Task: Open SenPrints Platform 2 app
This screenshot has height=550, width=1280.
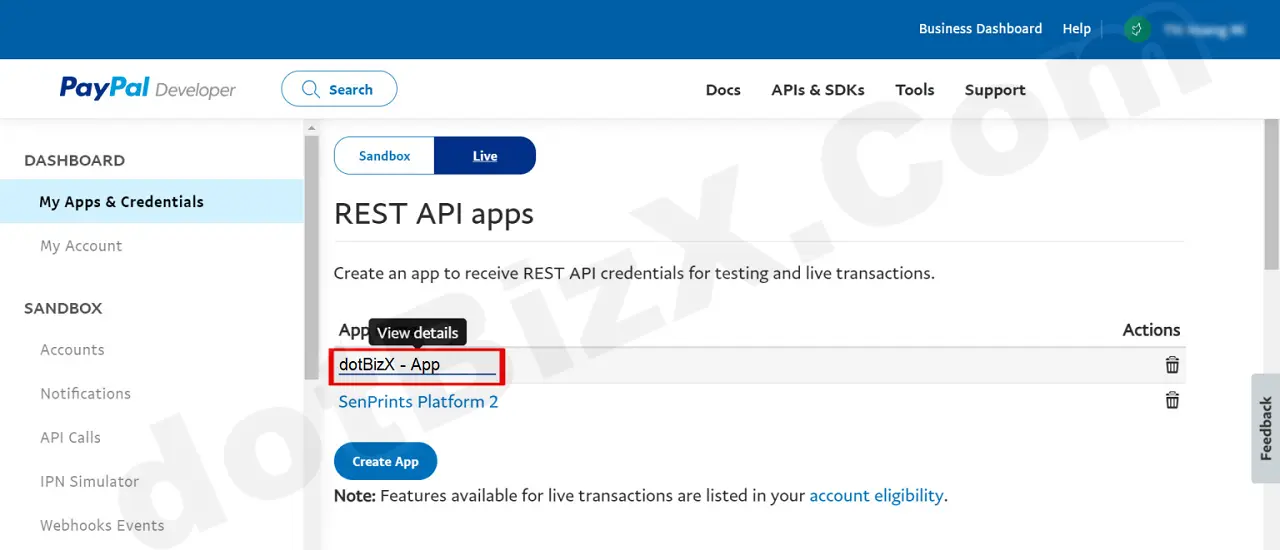Action: coord(418,402)
